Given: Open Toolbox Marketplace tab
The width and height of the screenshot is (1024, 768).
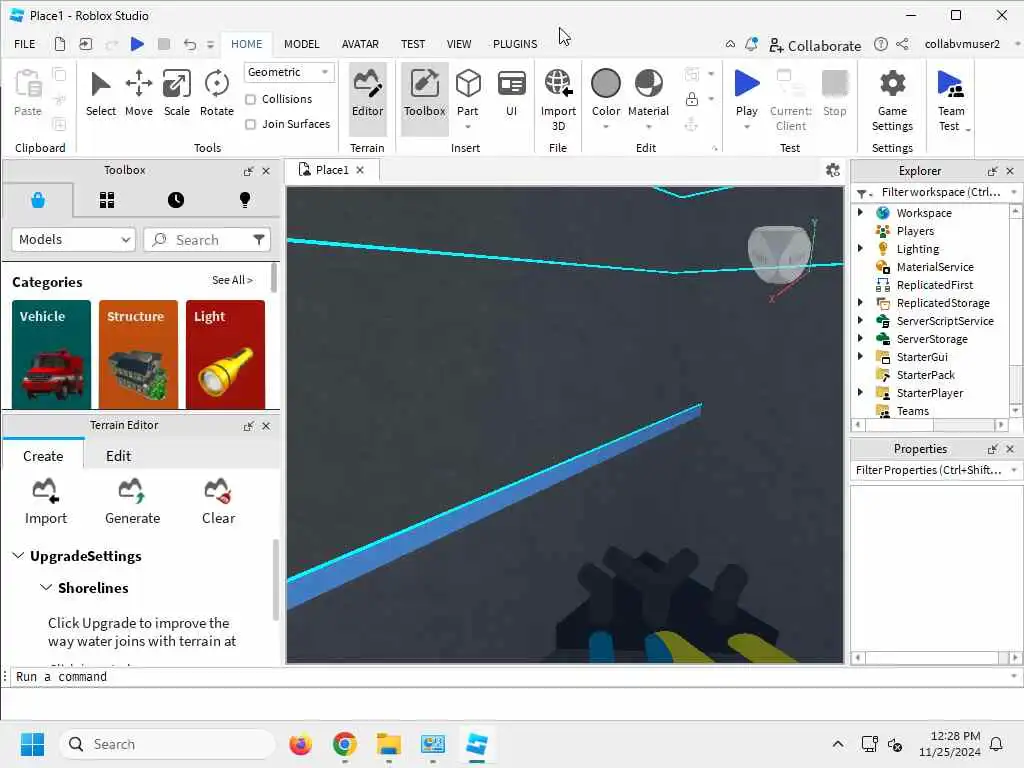Looking at the screenshot, I should pos(38,200).
